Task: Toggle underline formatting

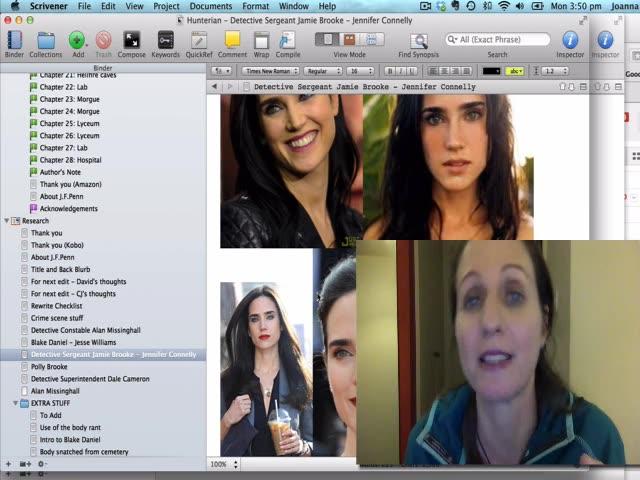Action: pos(412,71)
